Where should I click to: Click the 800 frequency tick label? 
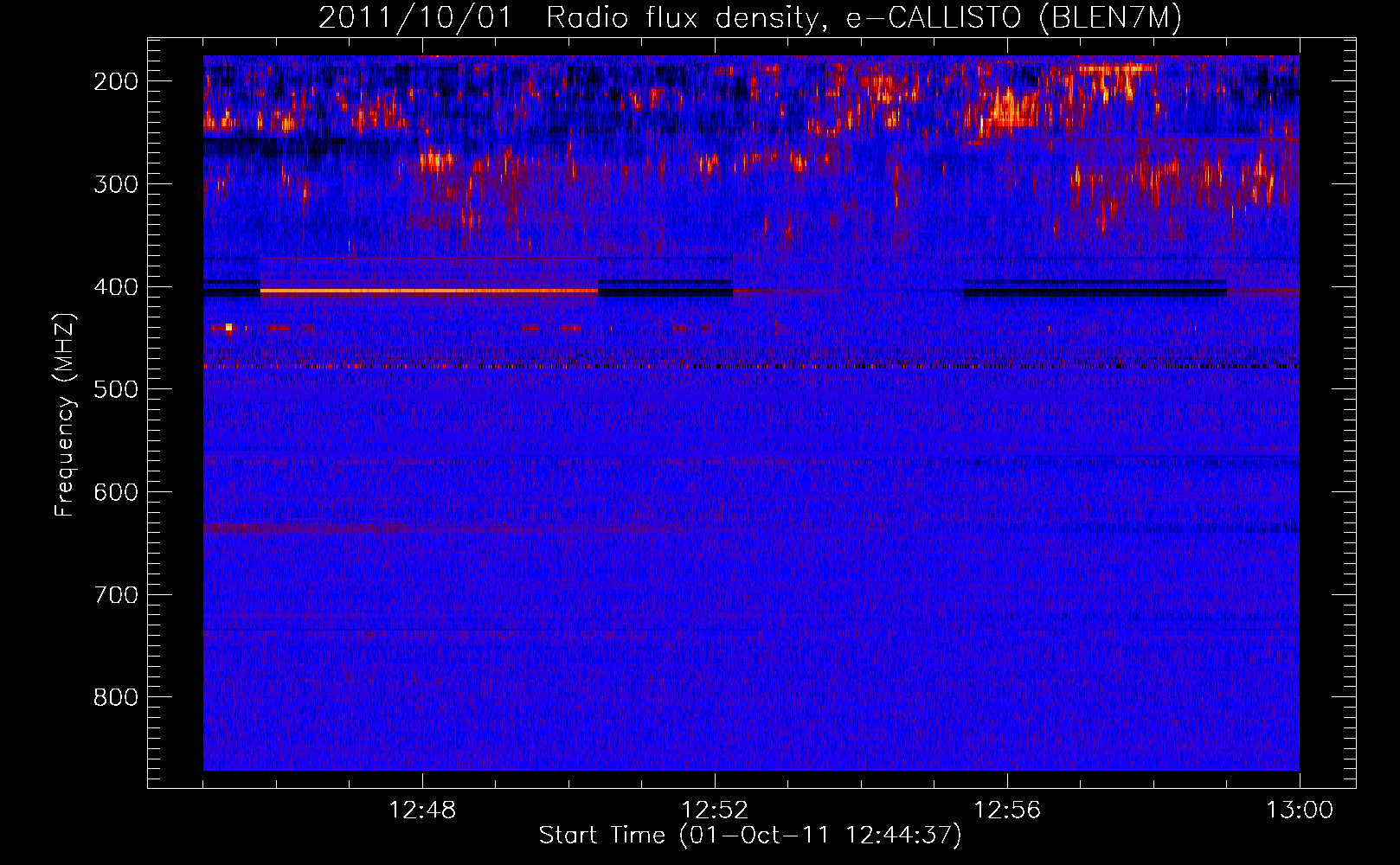coord(115,697)
